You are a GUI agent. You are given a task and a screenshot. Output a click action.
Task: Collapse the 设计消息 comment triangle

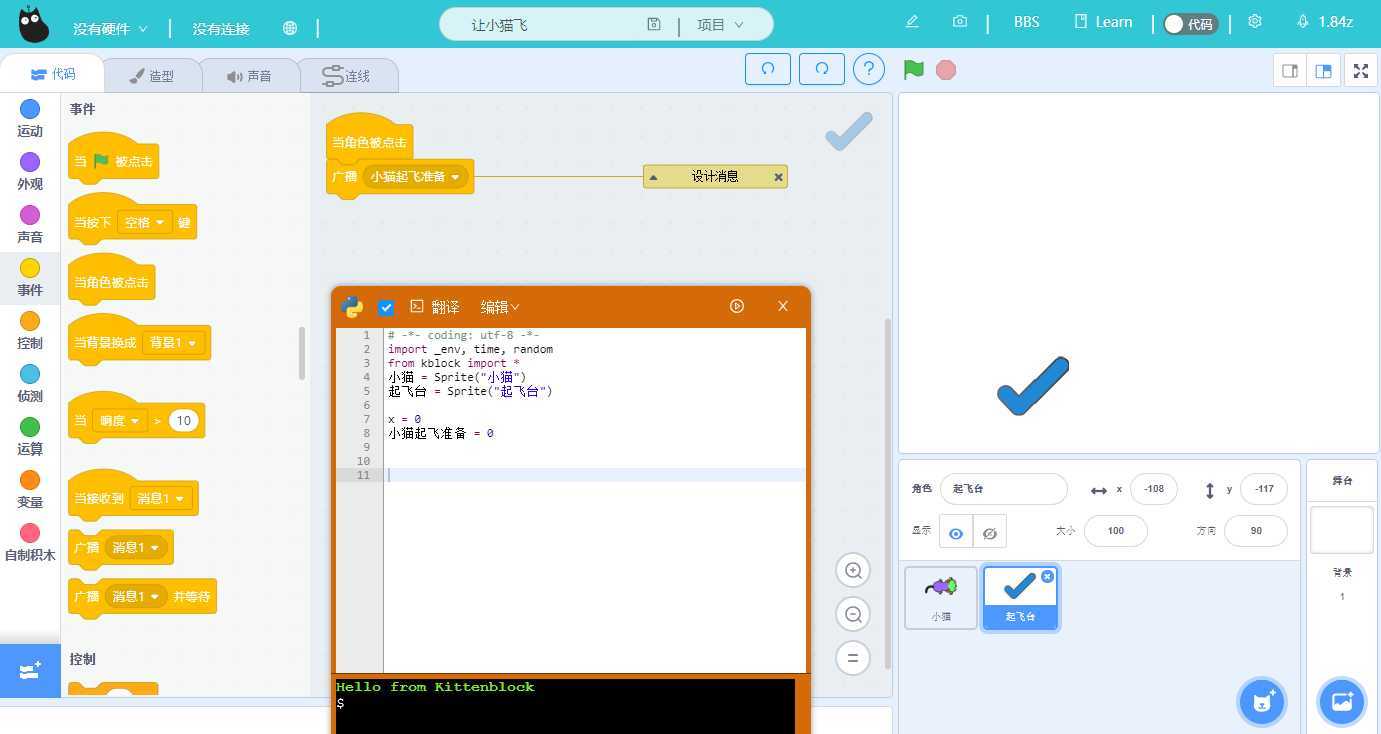click(653, 177)
